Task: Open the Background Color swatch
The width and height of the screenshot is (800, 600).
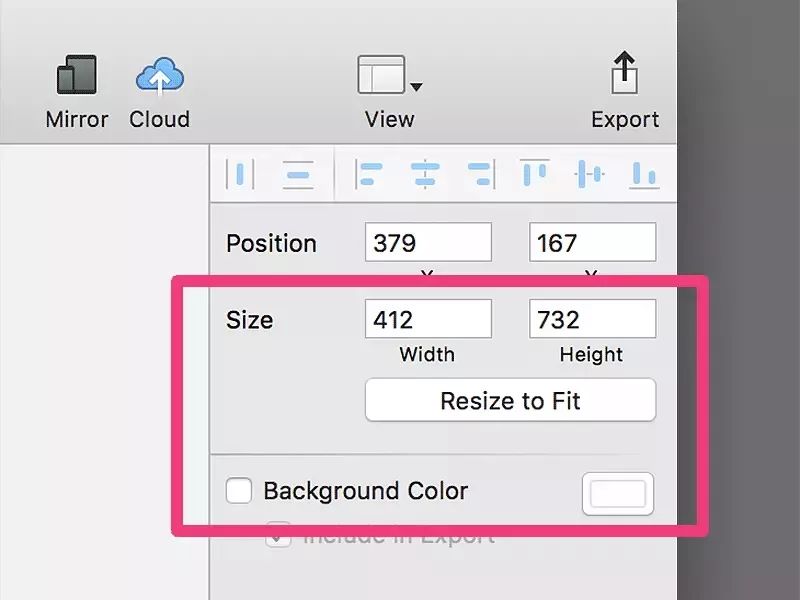Action: pyautogui.click(x=618, y=494)
